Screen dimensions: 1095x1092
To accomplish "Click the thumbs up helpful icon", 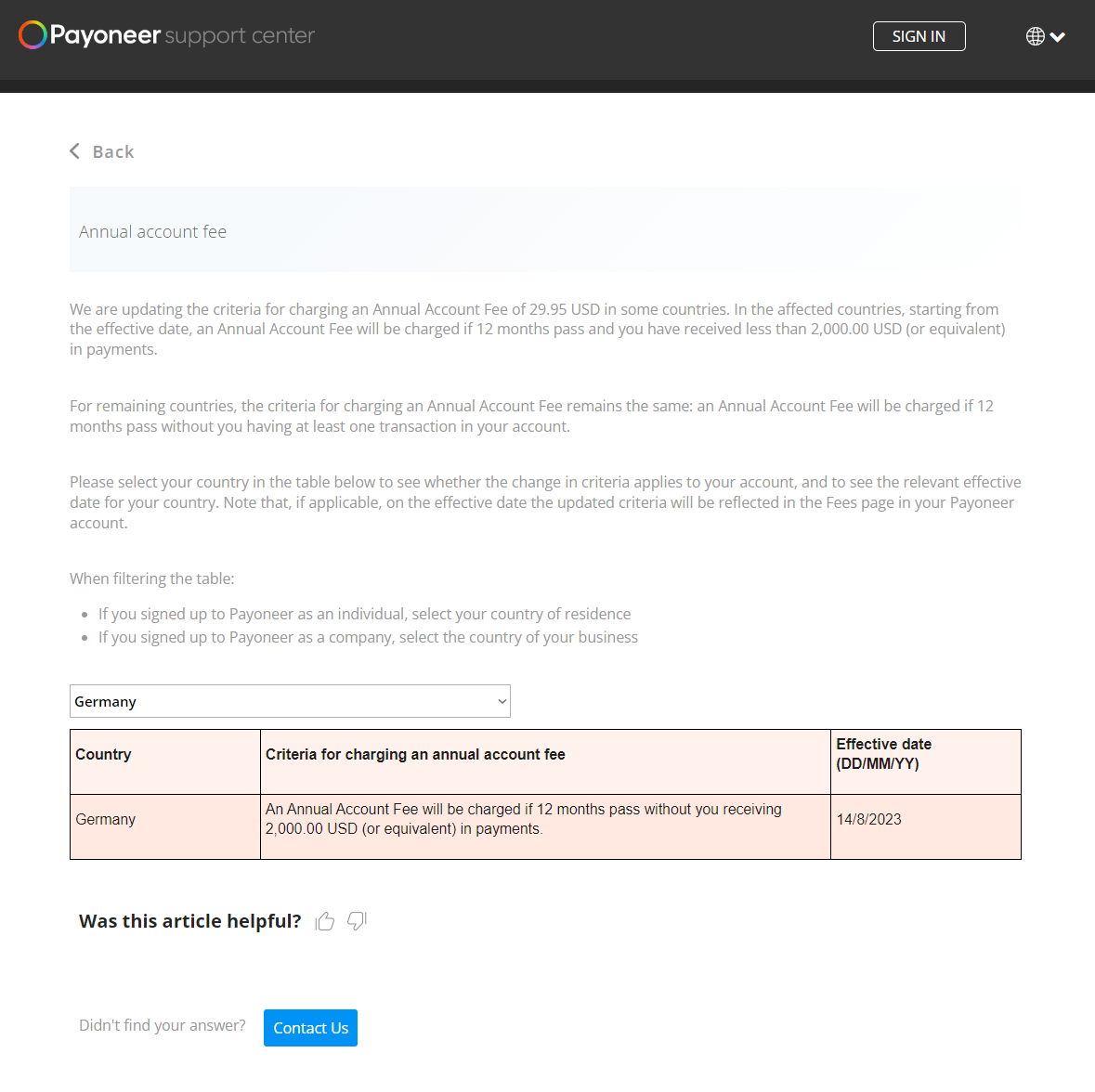I will tap(325, 922).
